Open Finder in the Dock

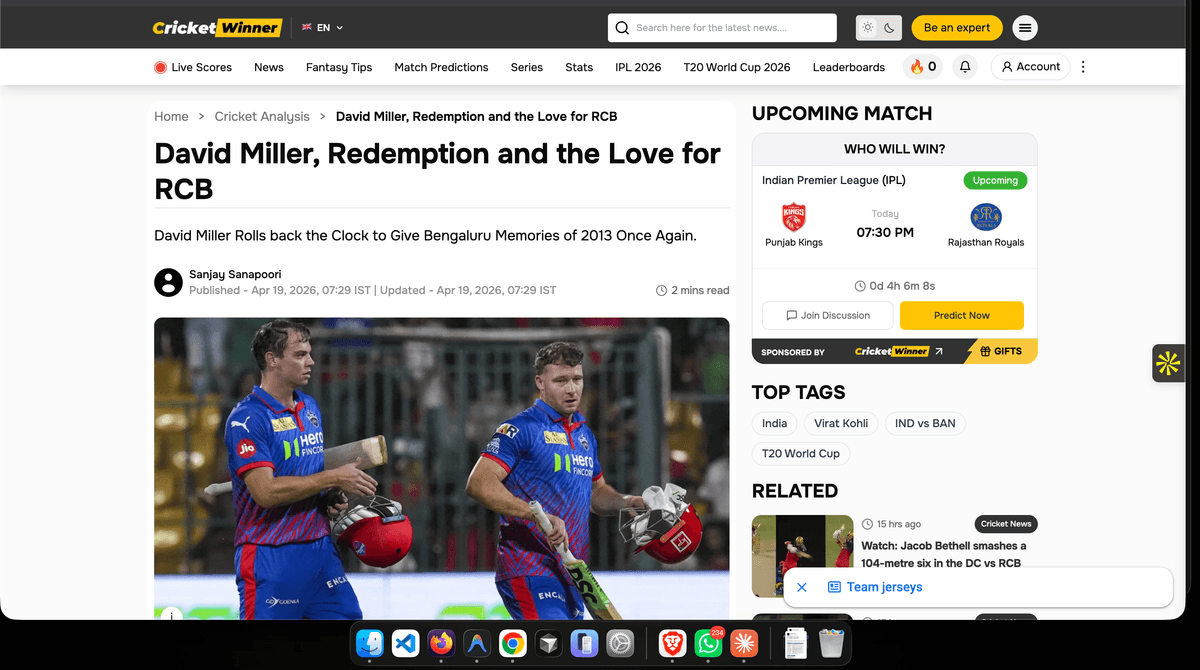tap(370, 643)
